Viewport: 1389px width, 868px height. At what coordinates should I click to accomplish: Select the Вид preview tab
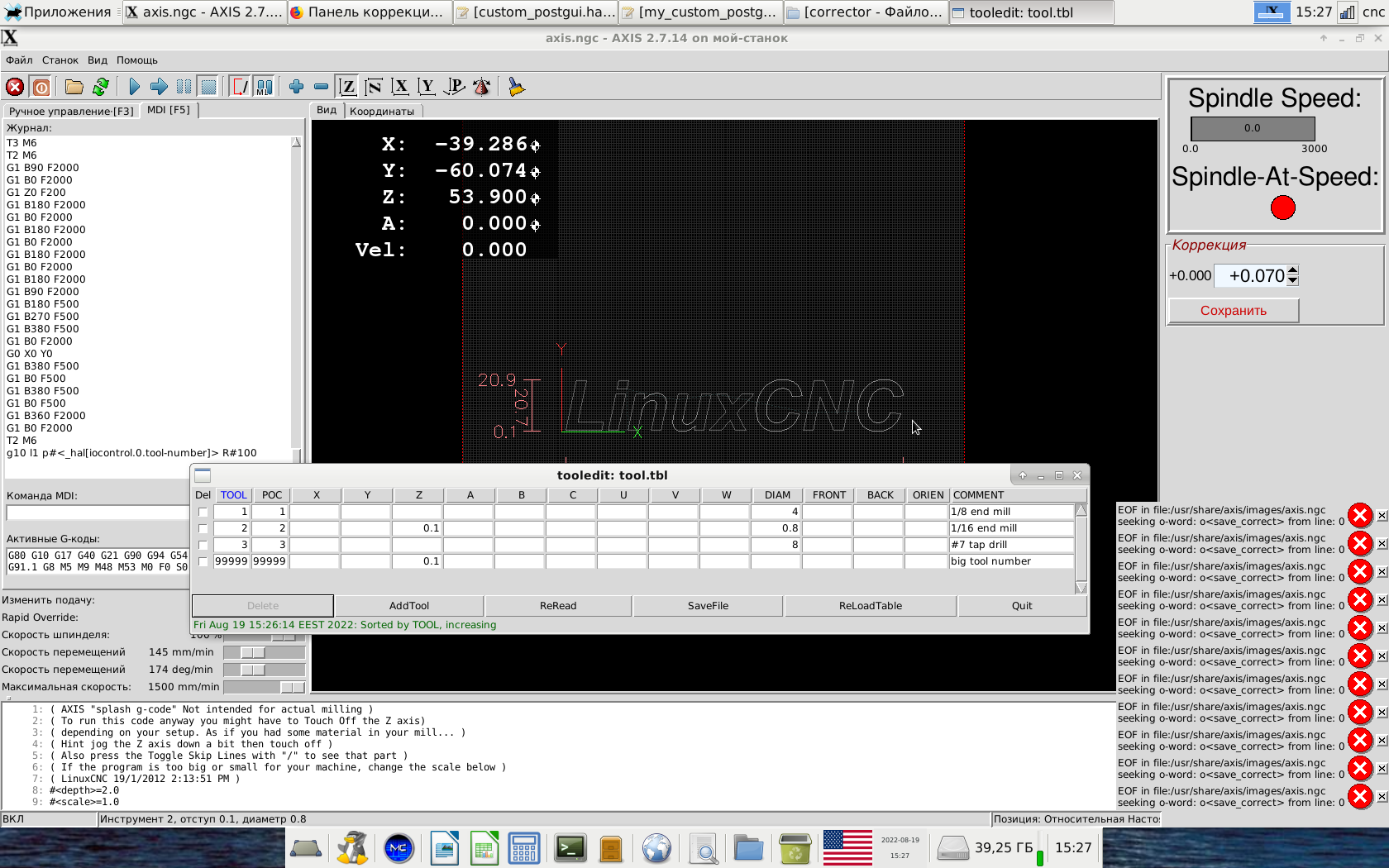point(327,110)
